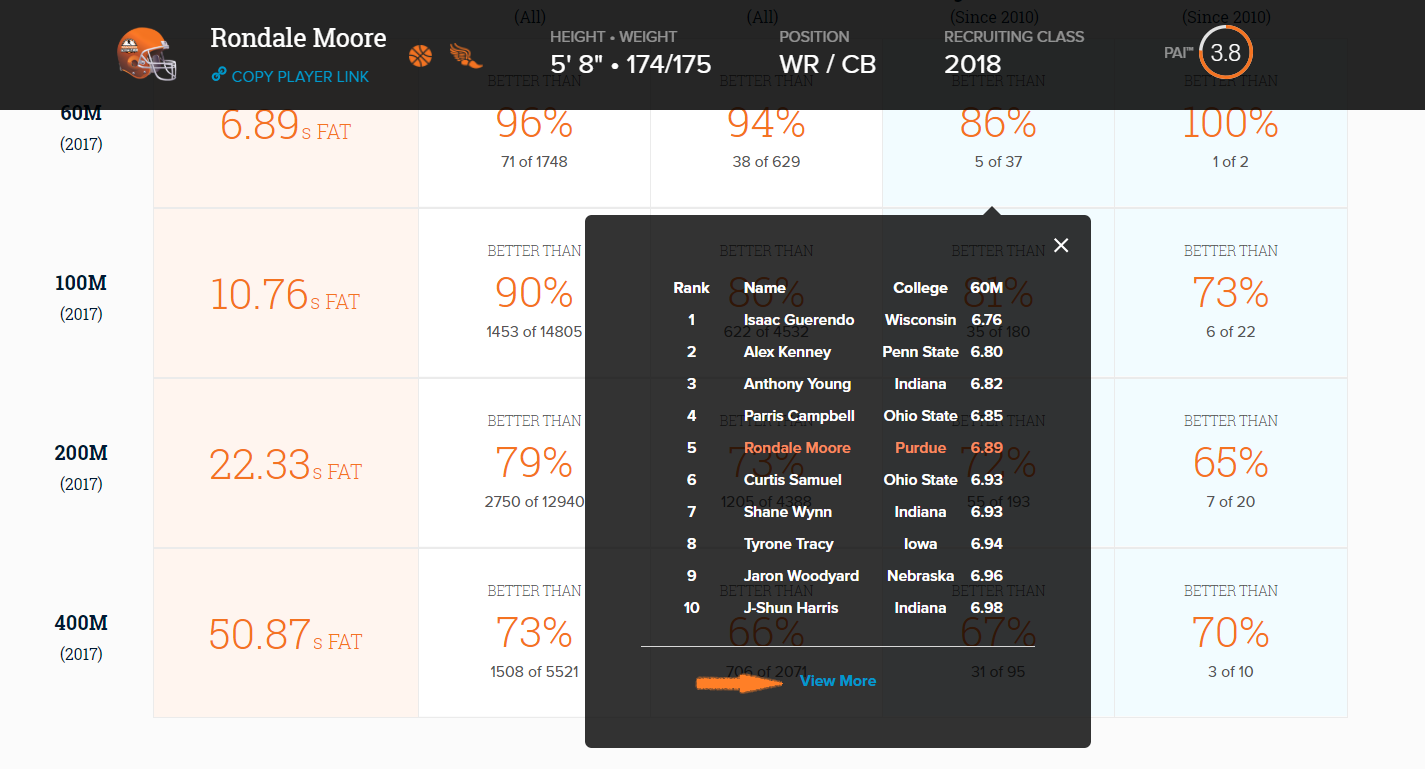Click the Penn State college entry
Screen dimensions: 1425x769
coord(920,352)
